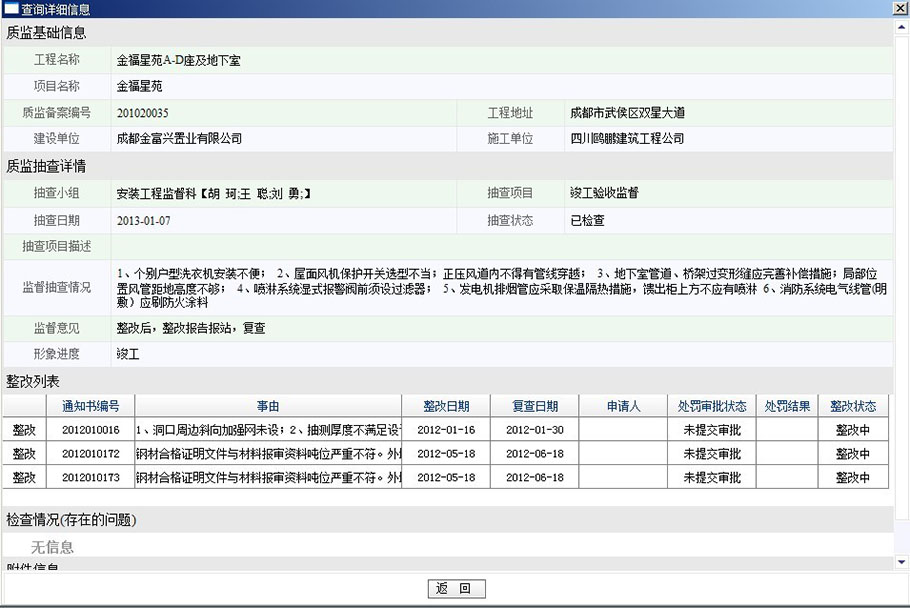Close the 查询详细信息 dialog
This screenshot has height=608, width=910.
(900, 9)
